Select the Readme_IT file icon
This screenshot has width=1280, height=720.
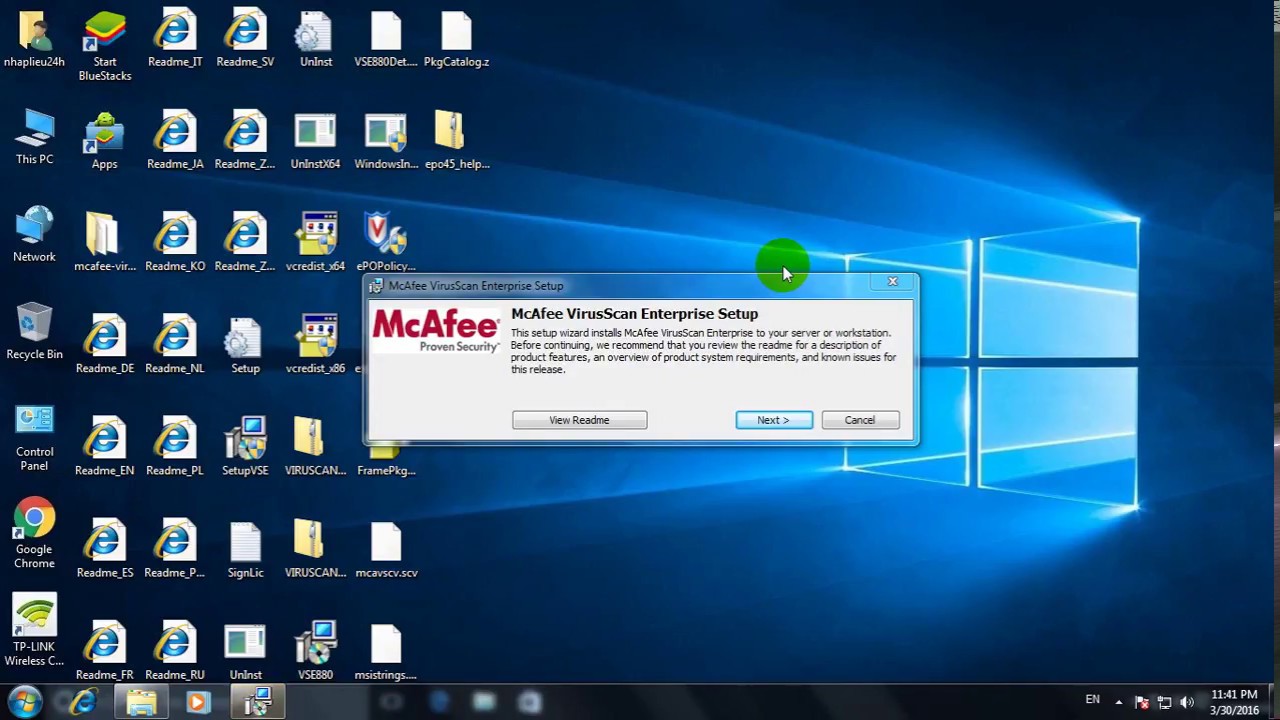175,32
